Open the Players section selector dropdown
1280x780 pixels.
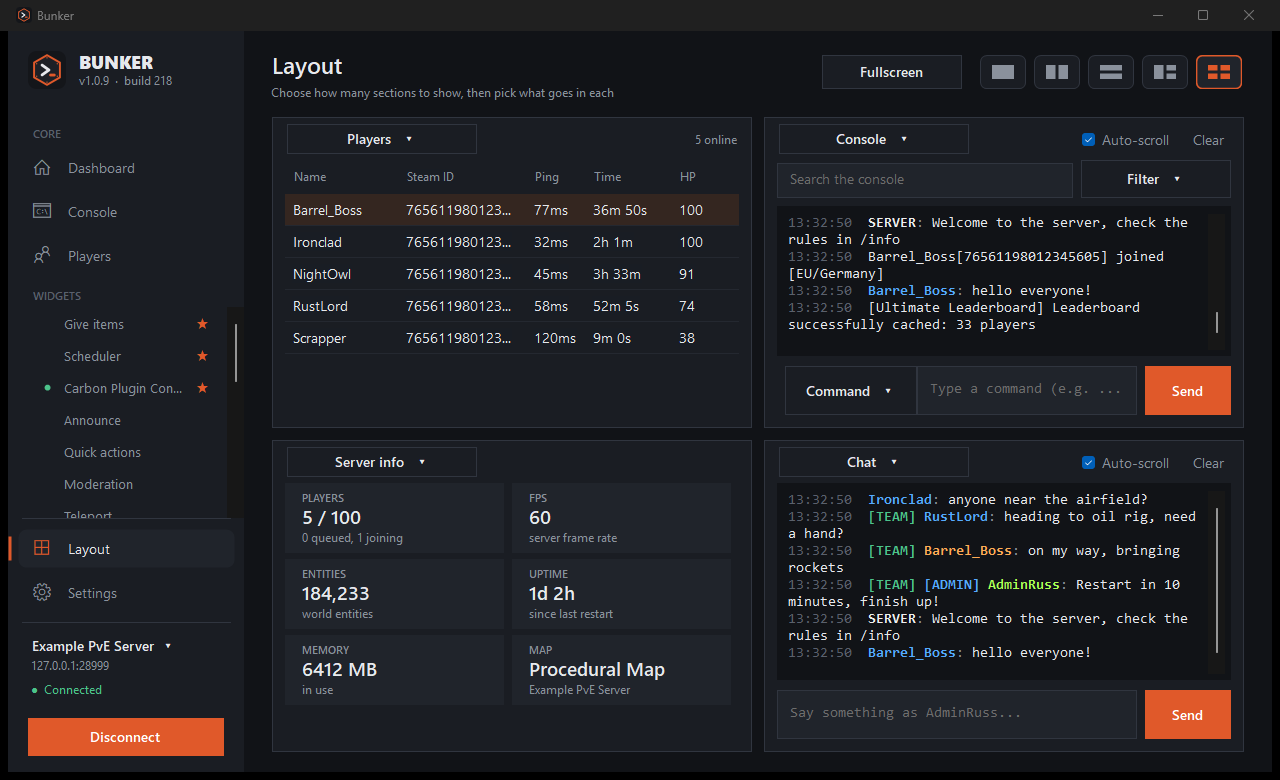(382, 139)
